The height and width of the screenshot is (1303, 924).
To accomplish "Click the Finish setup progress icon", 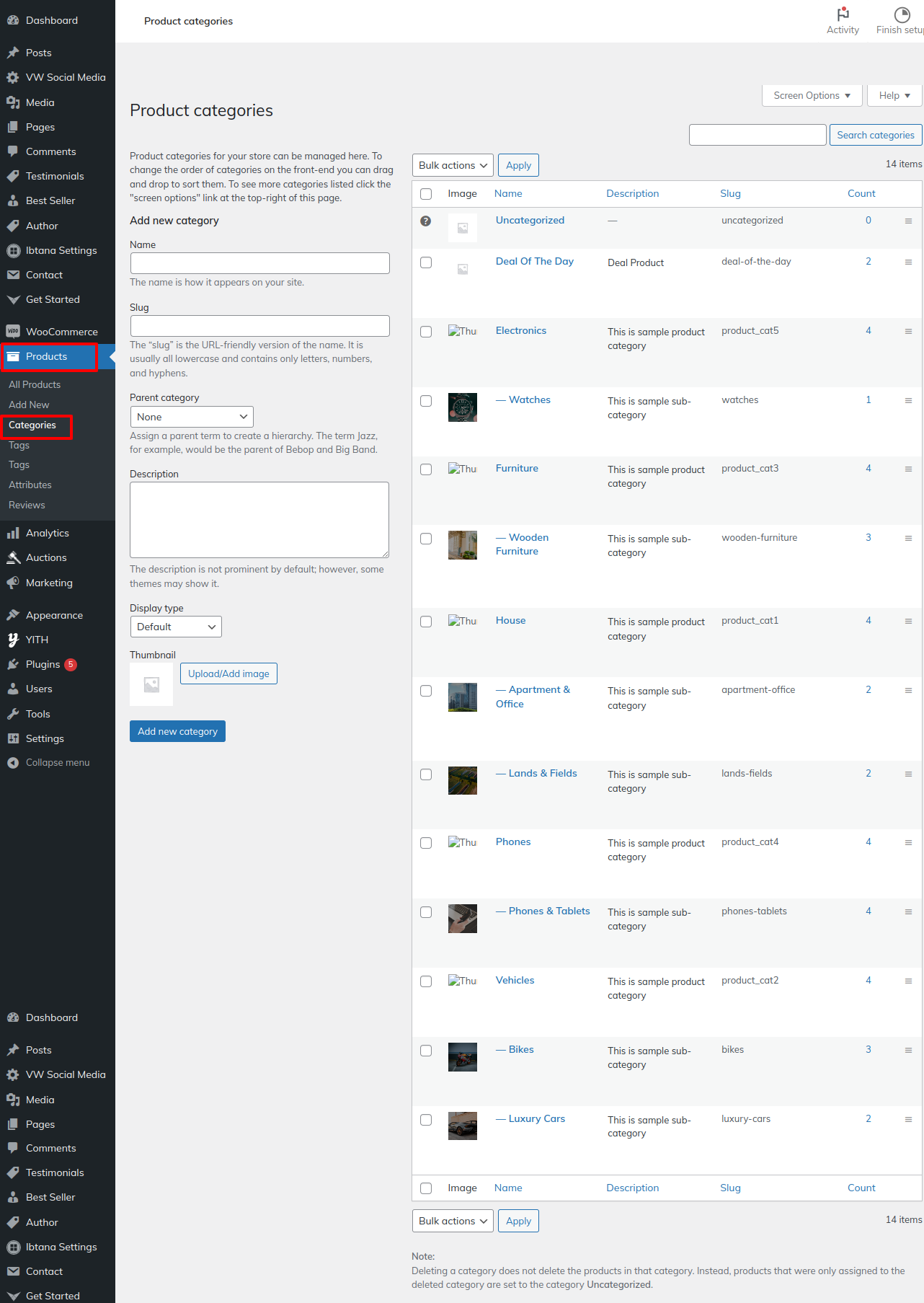I will 902,14.
